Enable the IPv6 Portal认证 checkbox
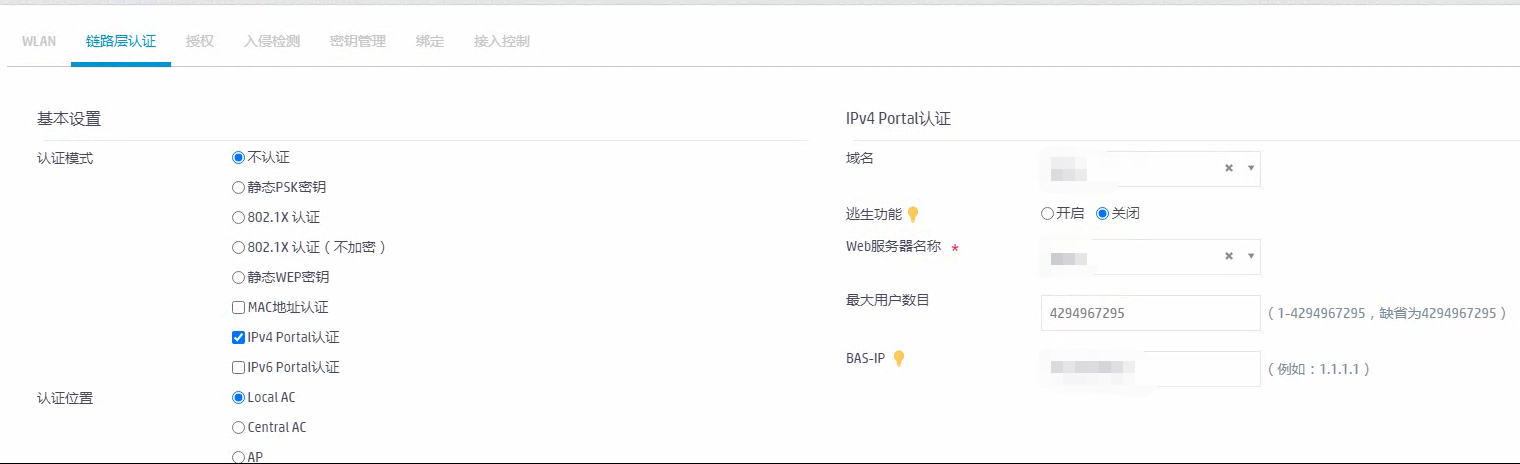This screenshot has height=464, width=1520. [x=238, y=367]
